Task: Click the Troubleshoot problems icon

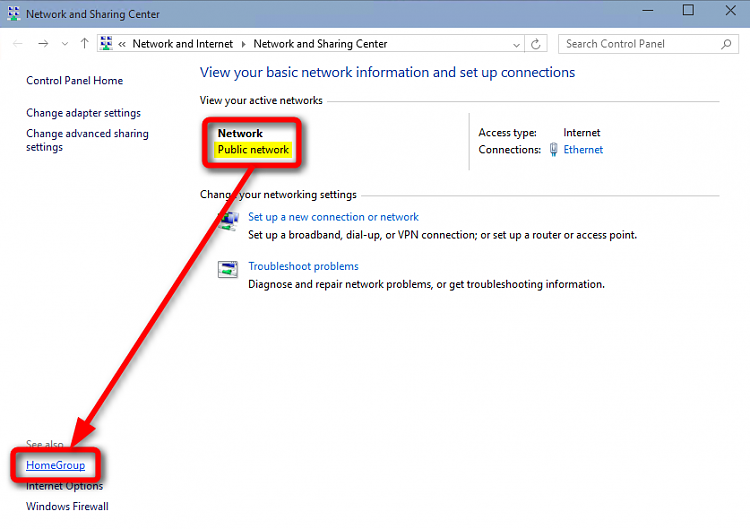Action: pyautogui.click(x=228, y=269)
